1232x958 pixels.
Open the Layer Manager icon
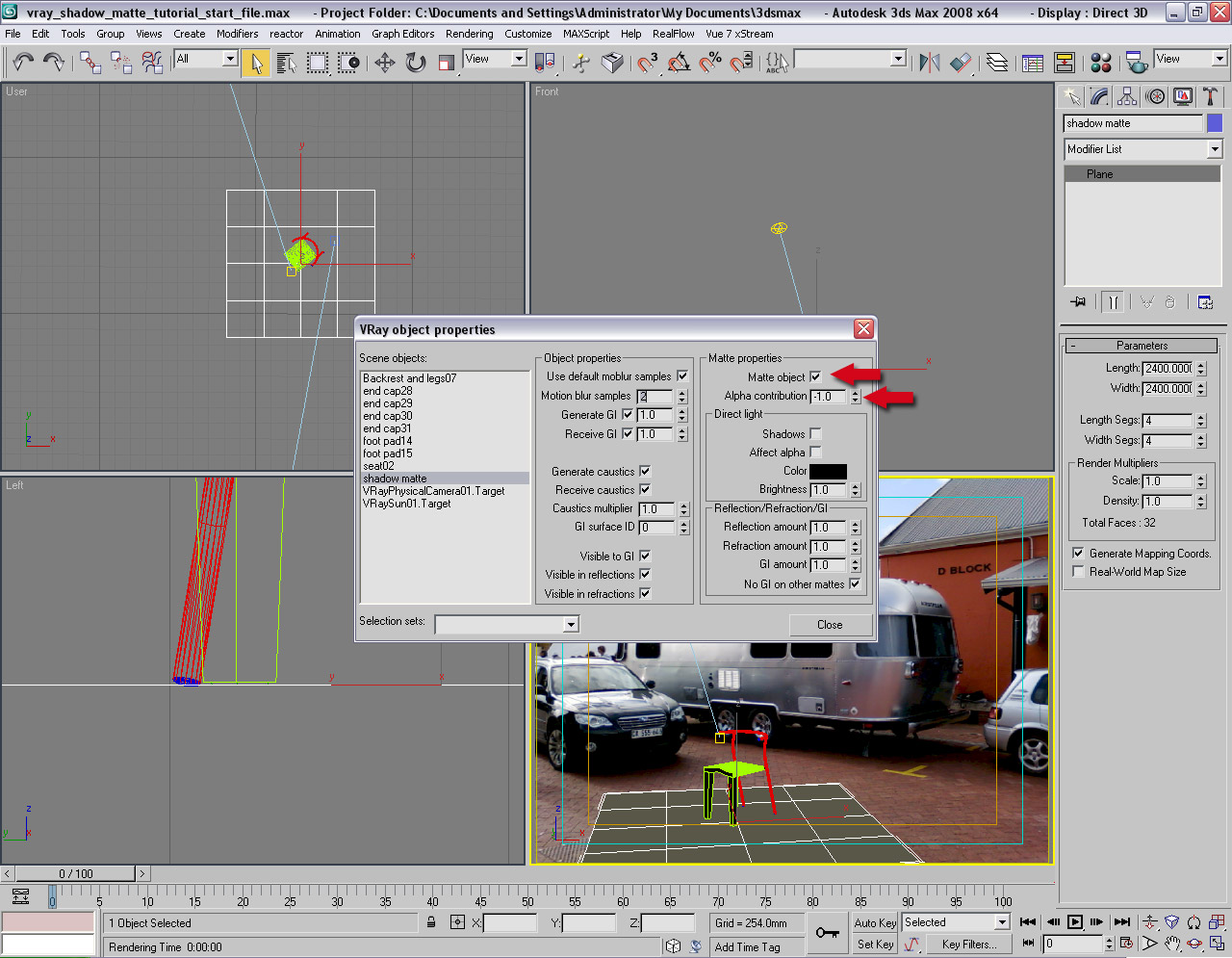click(997, 64)
